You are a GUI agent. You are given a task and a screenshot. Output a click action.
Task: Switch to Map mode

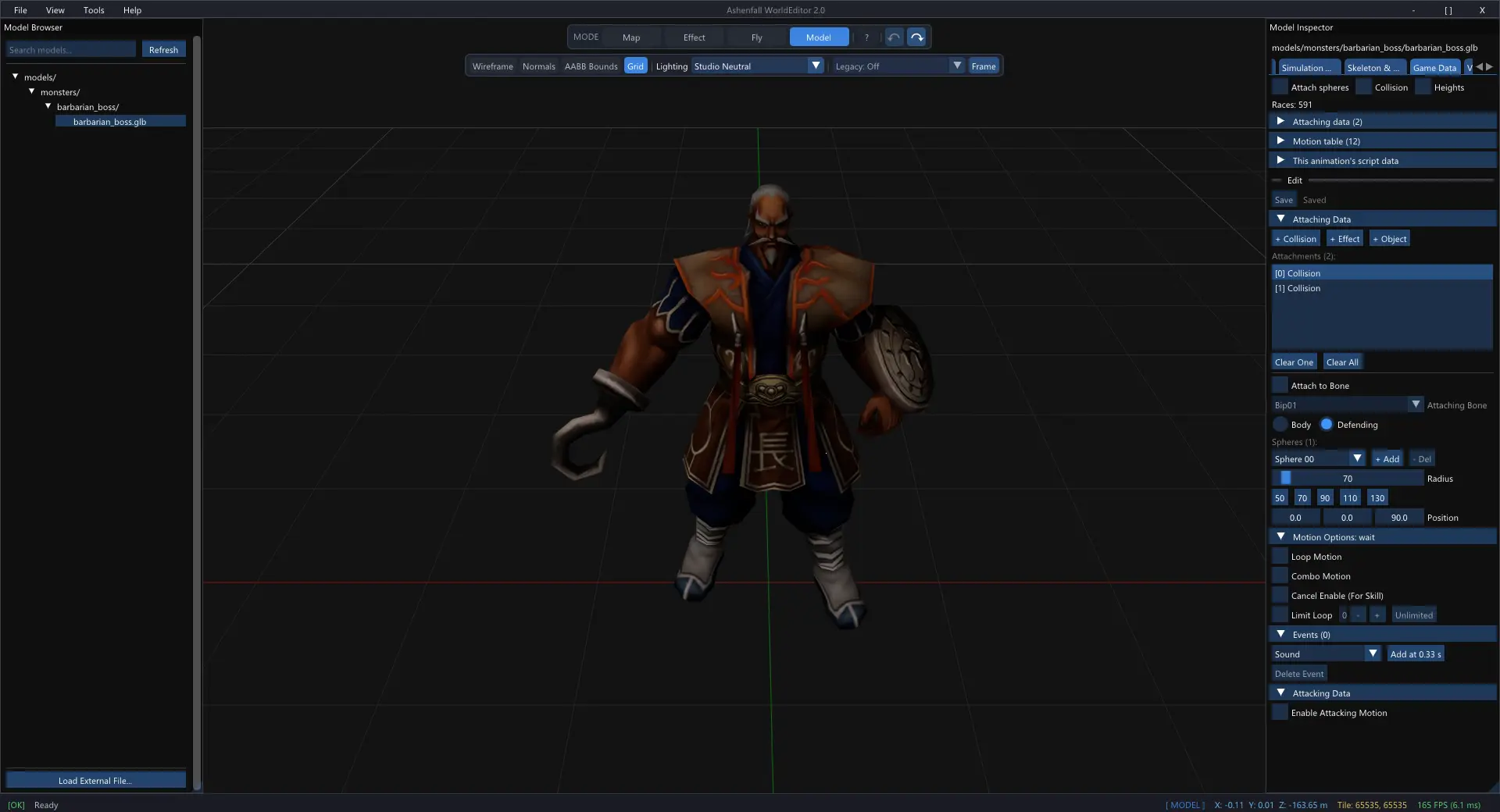[x=631, y=37]
